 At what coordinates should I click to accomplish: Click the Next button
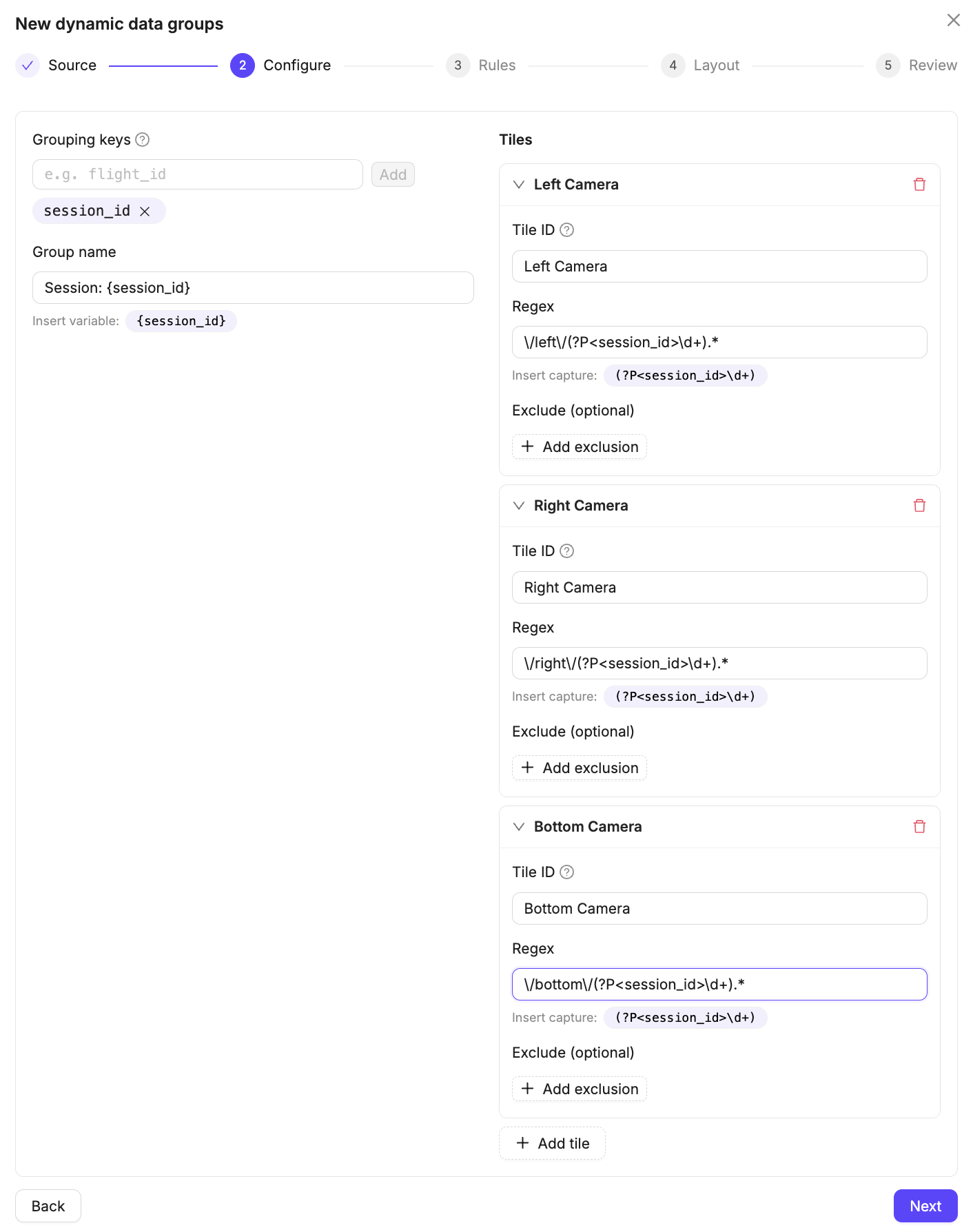coord(925,1206)
